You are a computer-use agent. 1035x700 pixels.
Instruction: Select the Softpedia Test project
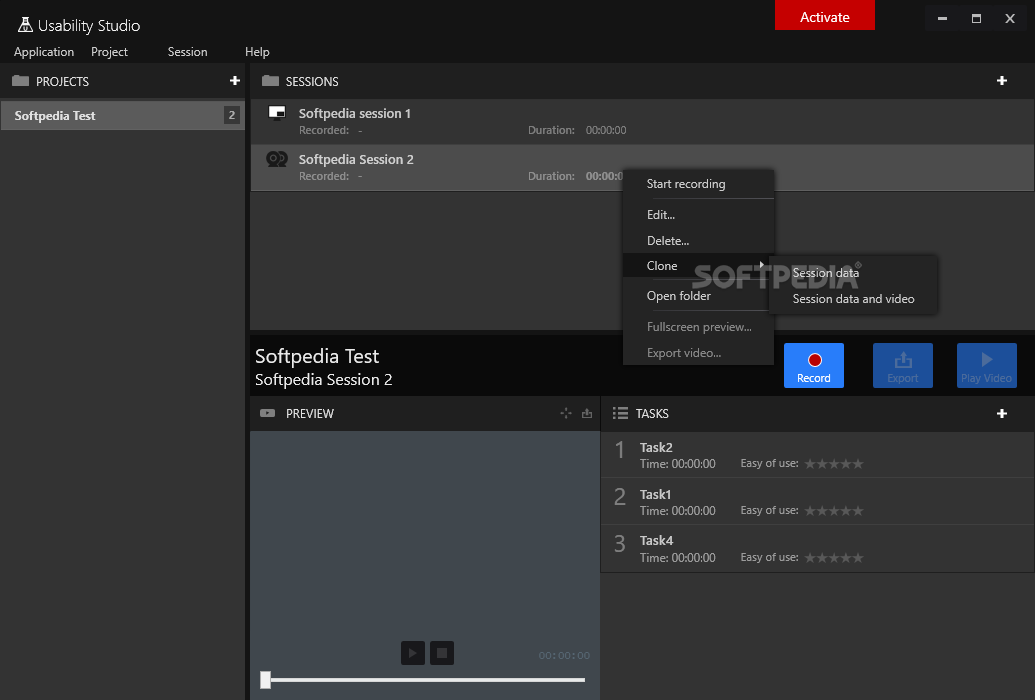point(123,116)
